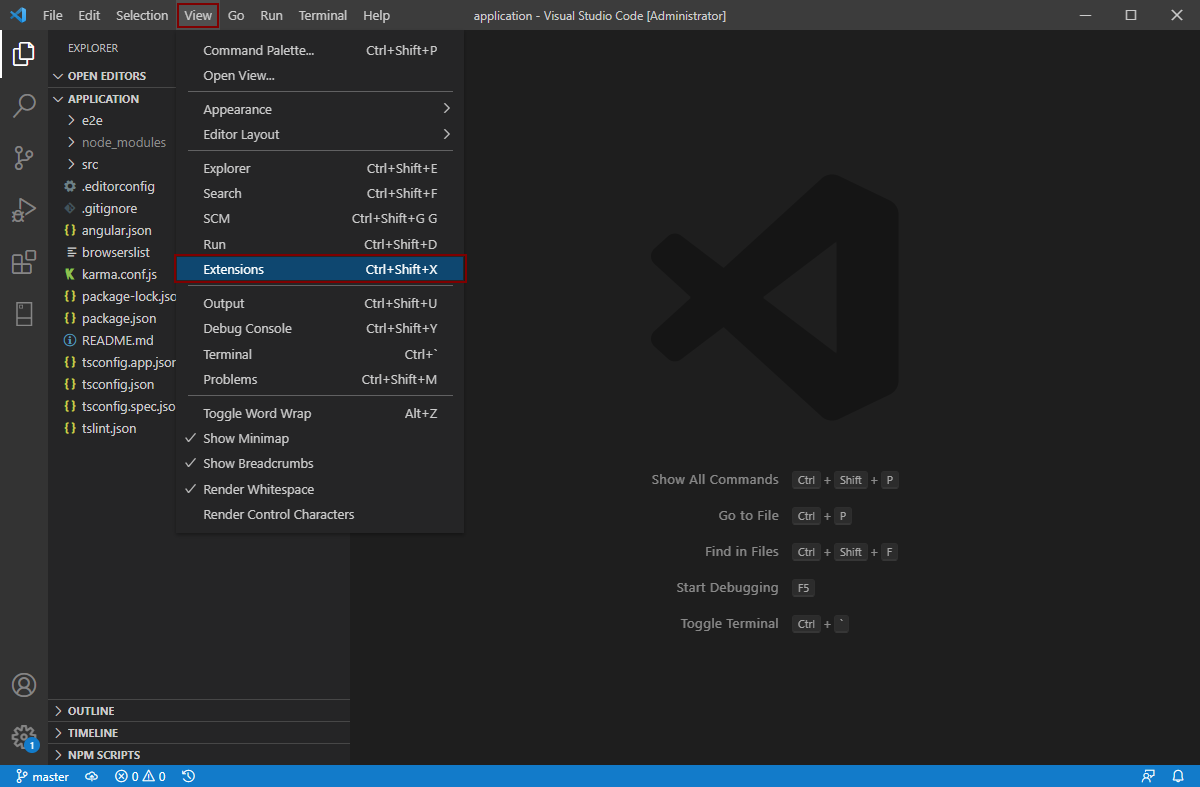Expand the OUTLINE panel

coord(199,711)
